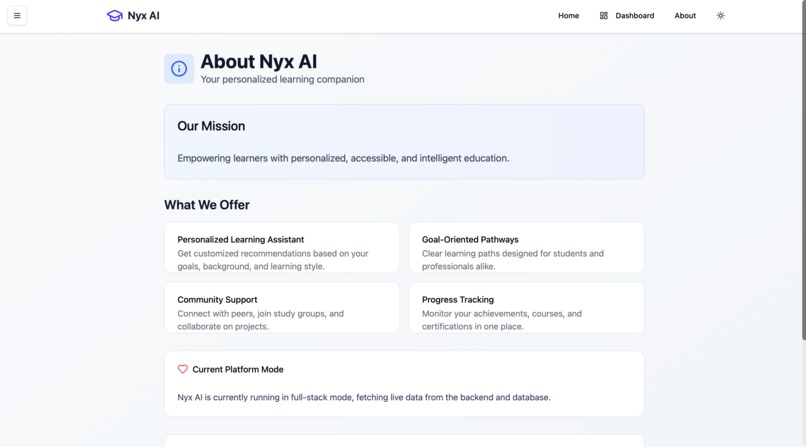Click 'Your personalized learning companion' subtitle
Viewport: 806px width, 447px height.
click(x=282, y=80)
